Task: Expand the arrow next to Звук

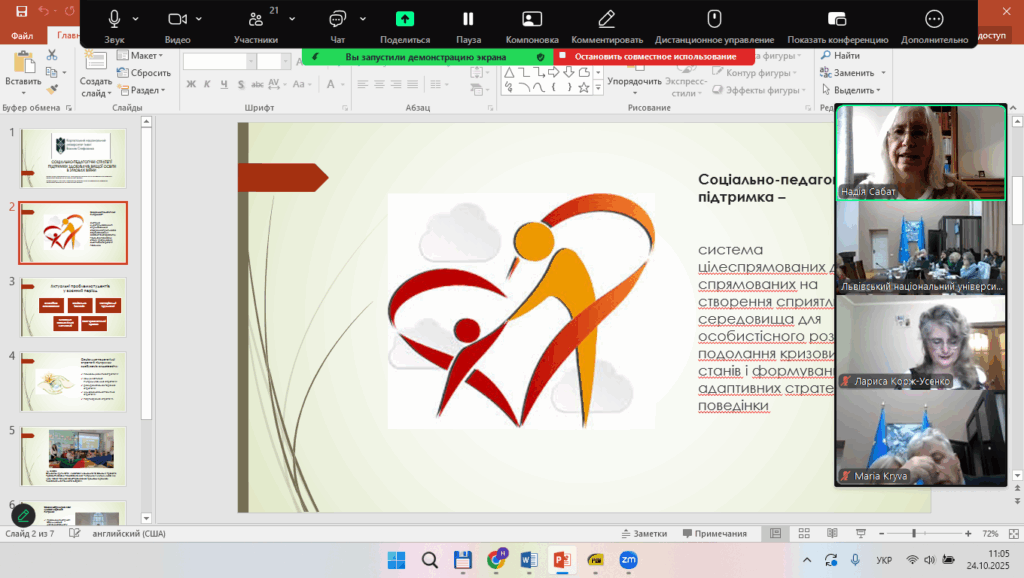Action: tap(136, 19)
